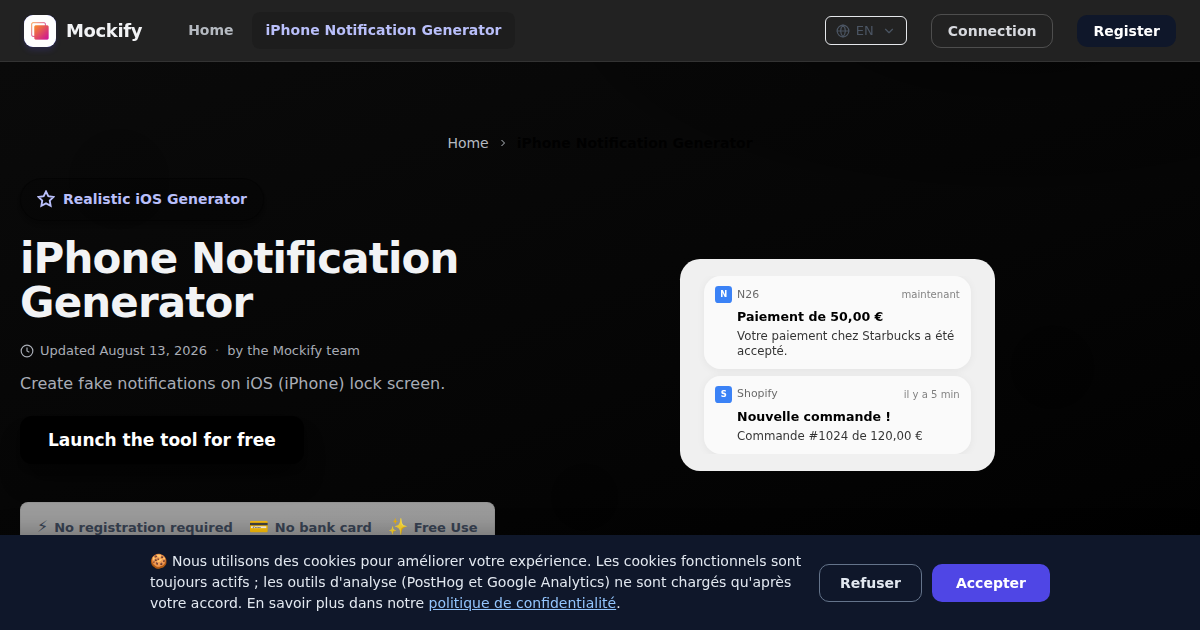The width and height of the screenshot is (1200, 630).
Task: Click Refuser to decline cookies
Action: [870, 583]
